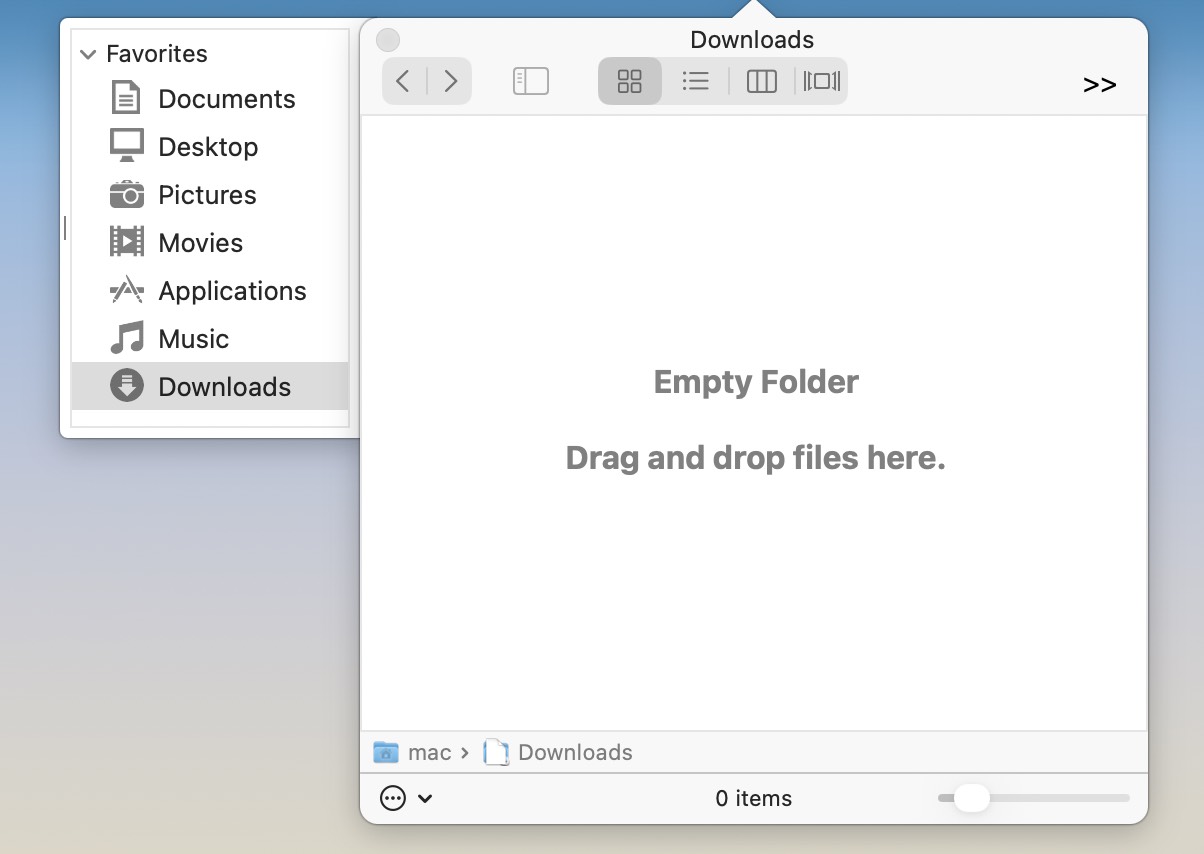Switch to column view
This screenshot has height=854, width=1204.
pos(761,81)
